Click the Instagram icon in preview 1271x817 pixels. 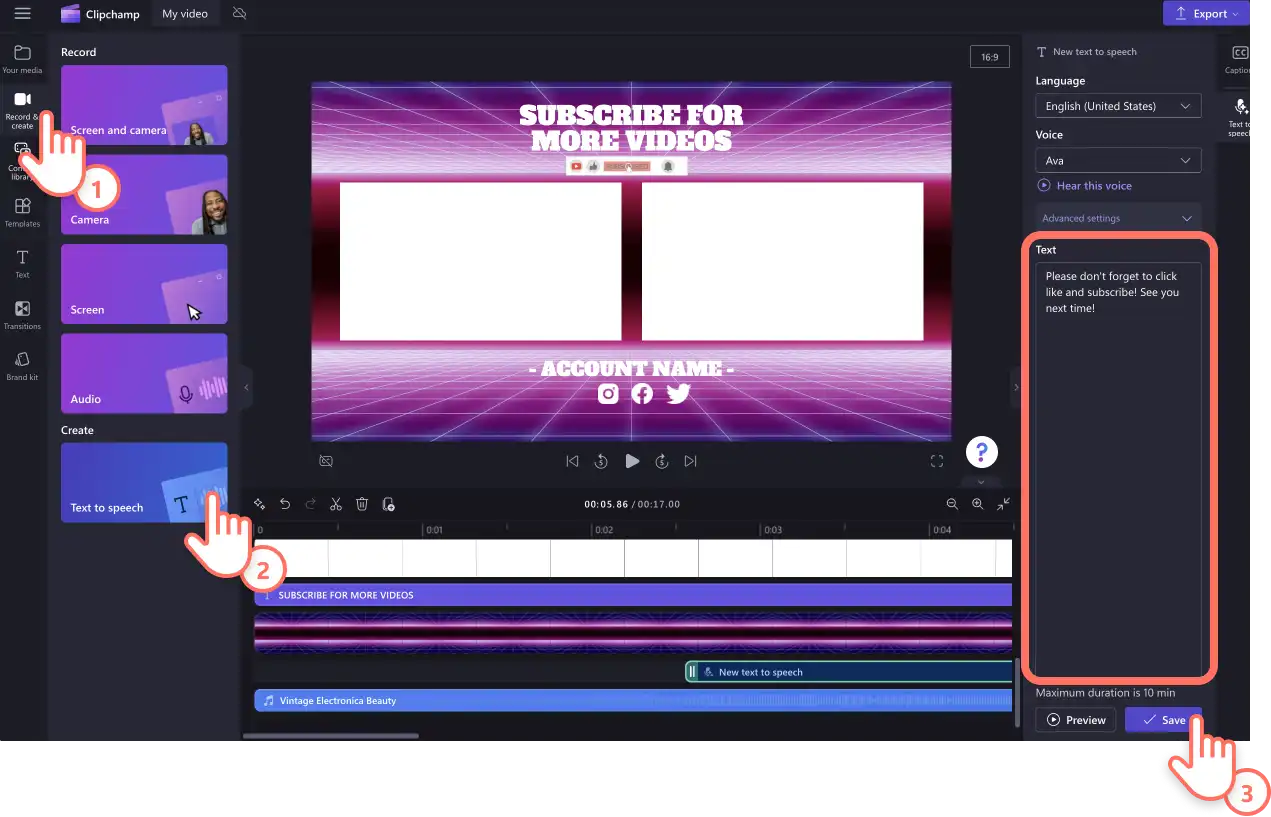click(x=608, y=394)
